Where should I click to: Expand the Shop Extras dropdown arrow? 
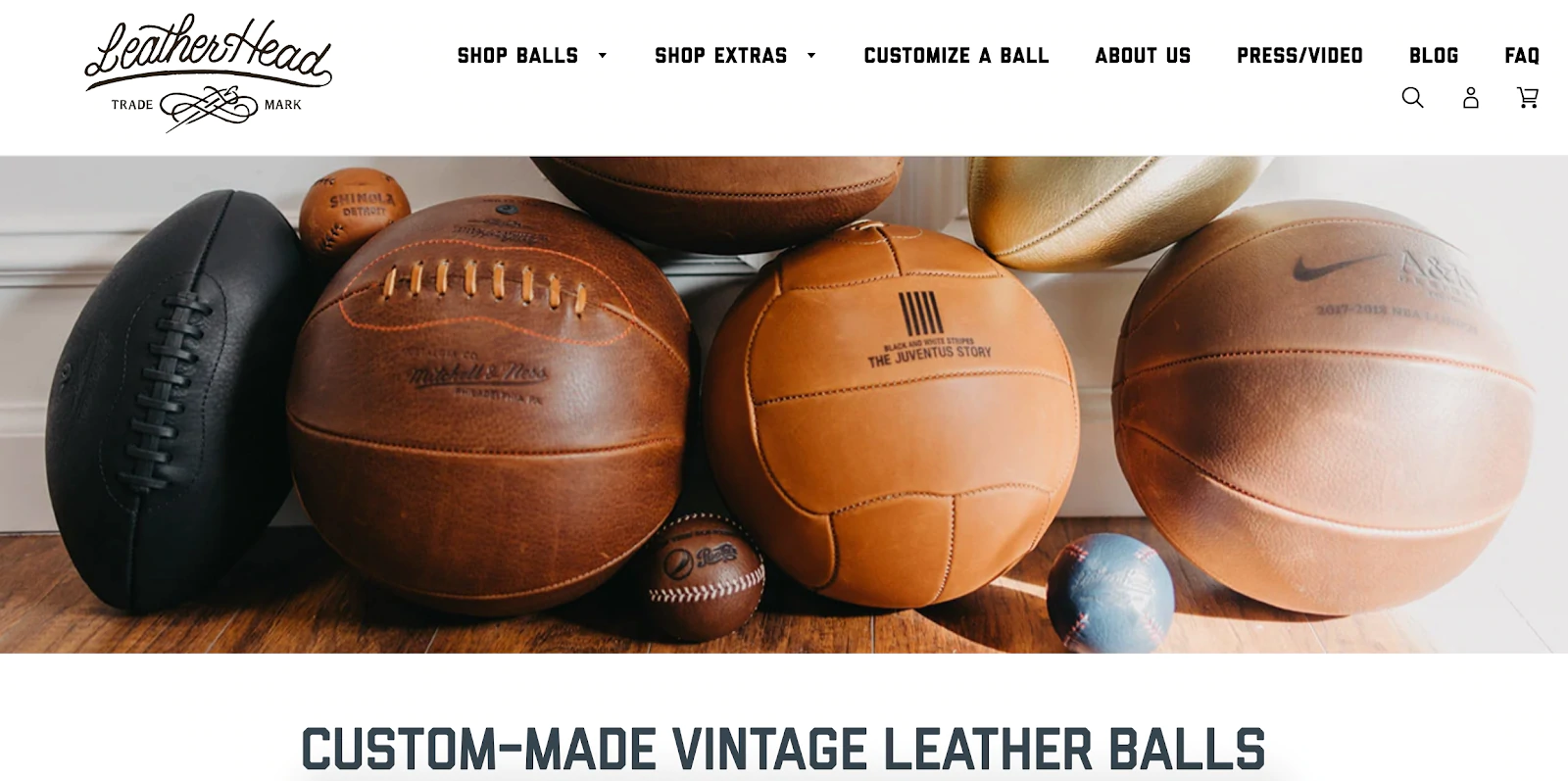tap(811, 56)
